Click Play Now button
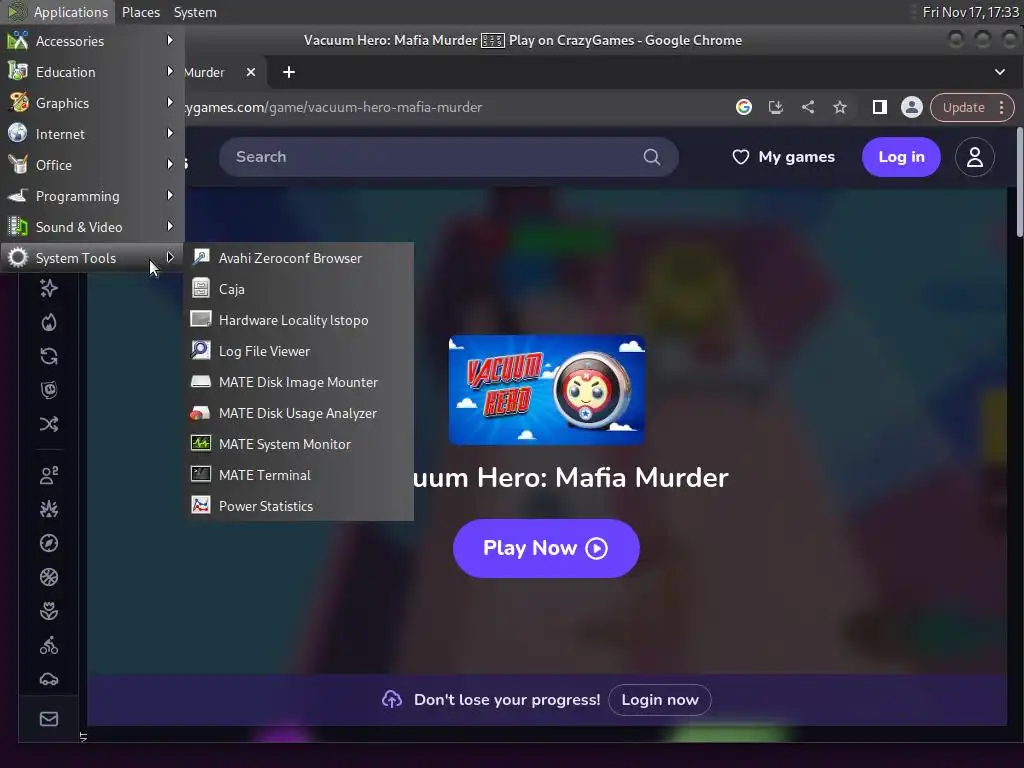1024x768 pixels. [x=546, y=548]
